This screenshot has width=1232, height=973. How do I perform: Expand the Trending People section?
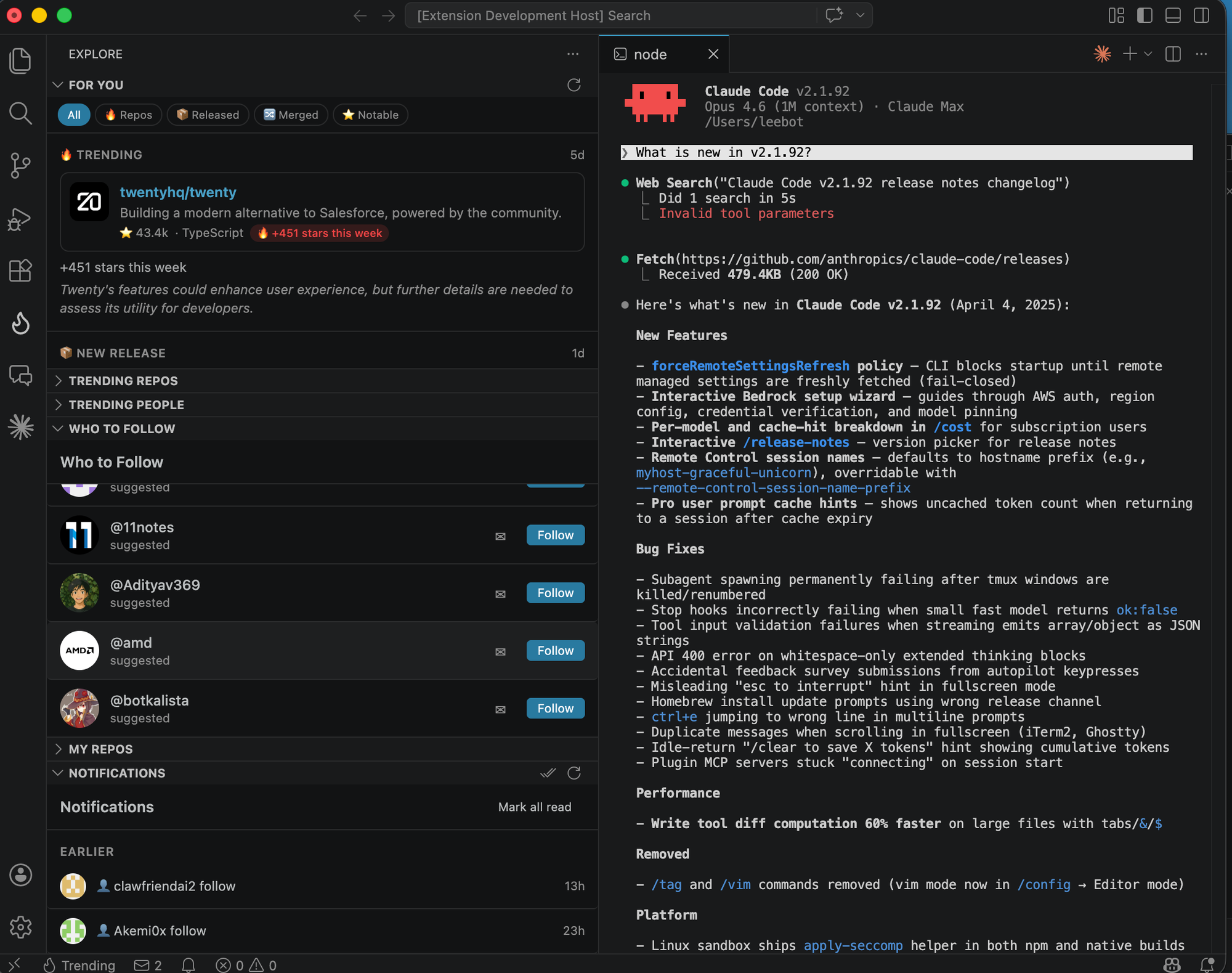tap(126, 404)
